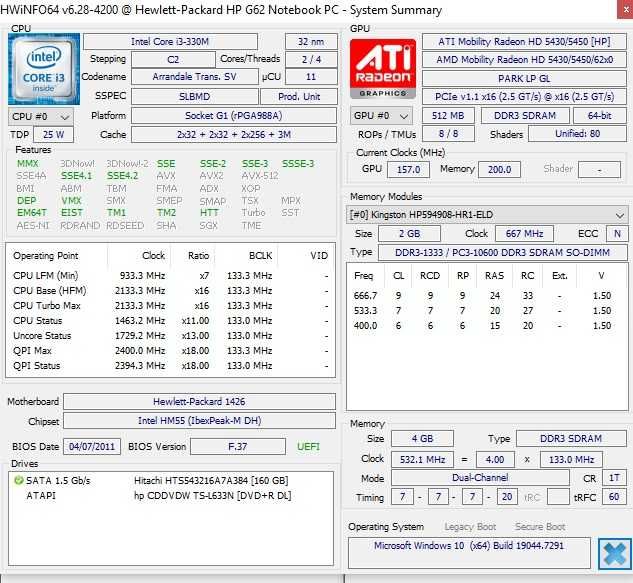Click the Motherboard Hewlett-Packard 1426 field
This screenshot has width=633, height=583.
(199, 401)
